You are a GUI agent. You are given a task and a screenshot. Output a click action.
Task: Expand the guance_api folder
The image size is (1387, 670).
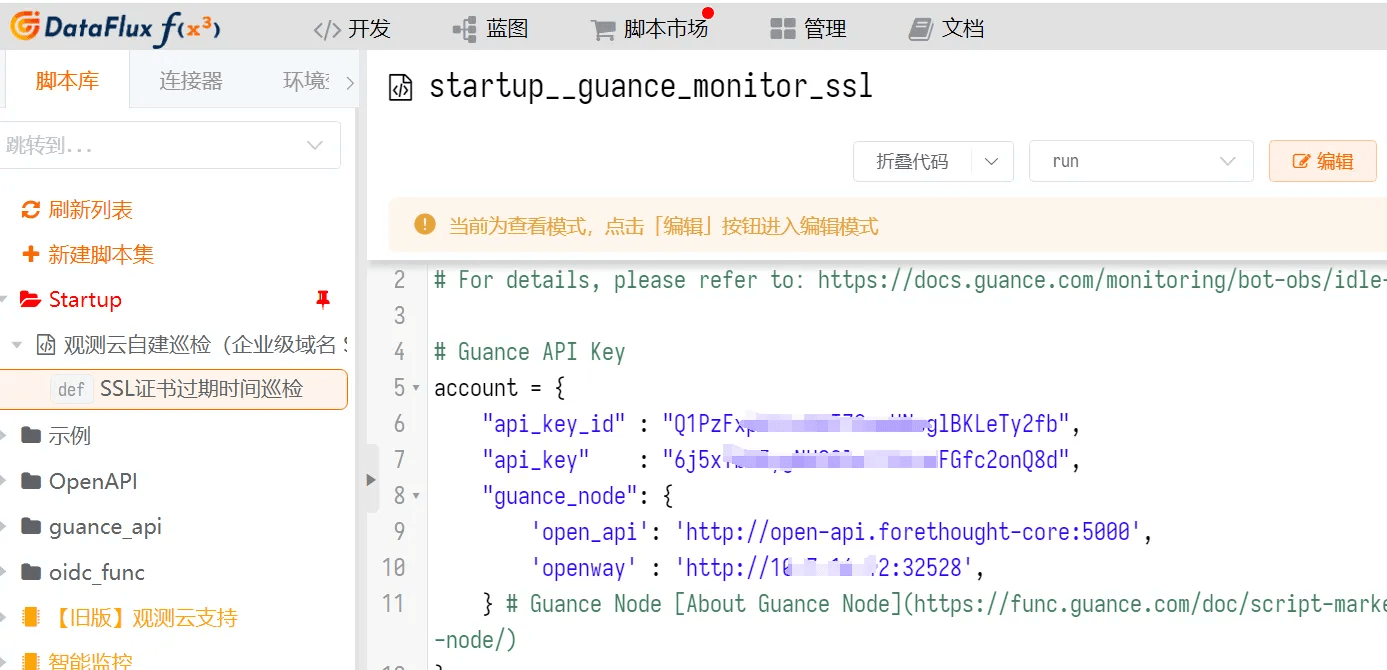(4, 526)
